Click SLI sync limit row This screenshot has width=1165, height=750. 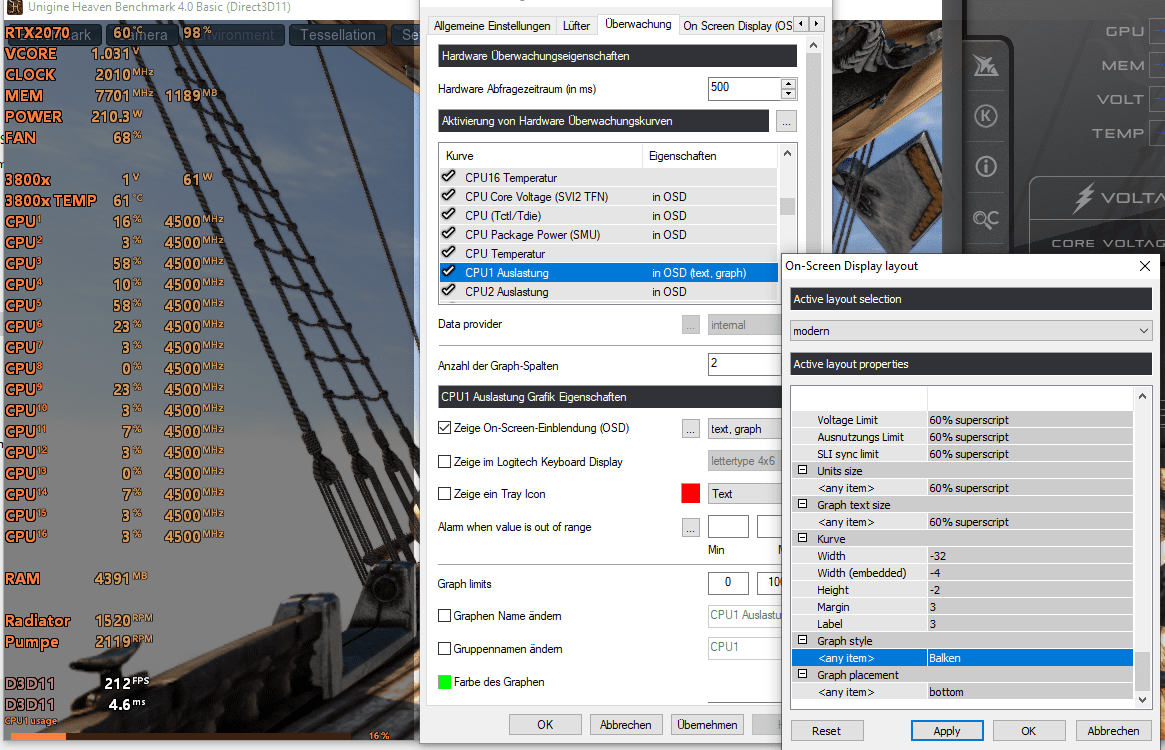tap(962, 454)
